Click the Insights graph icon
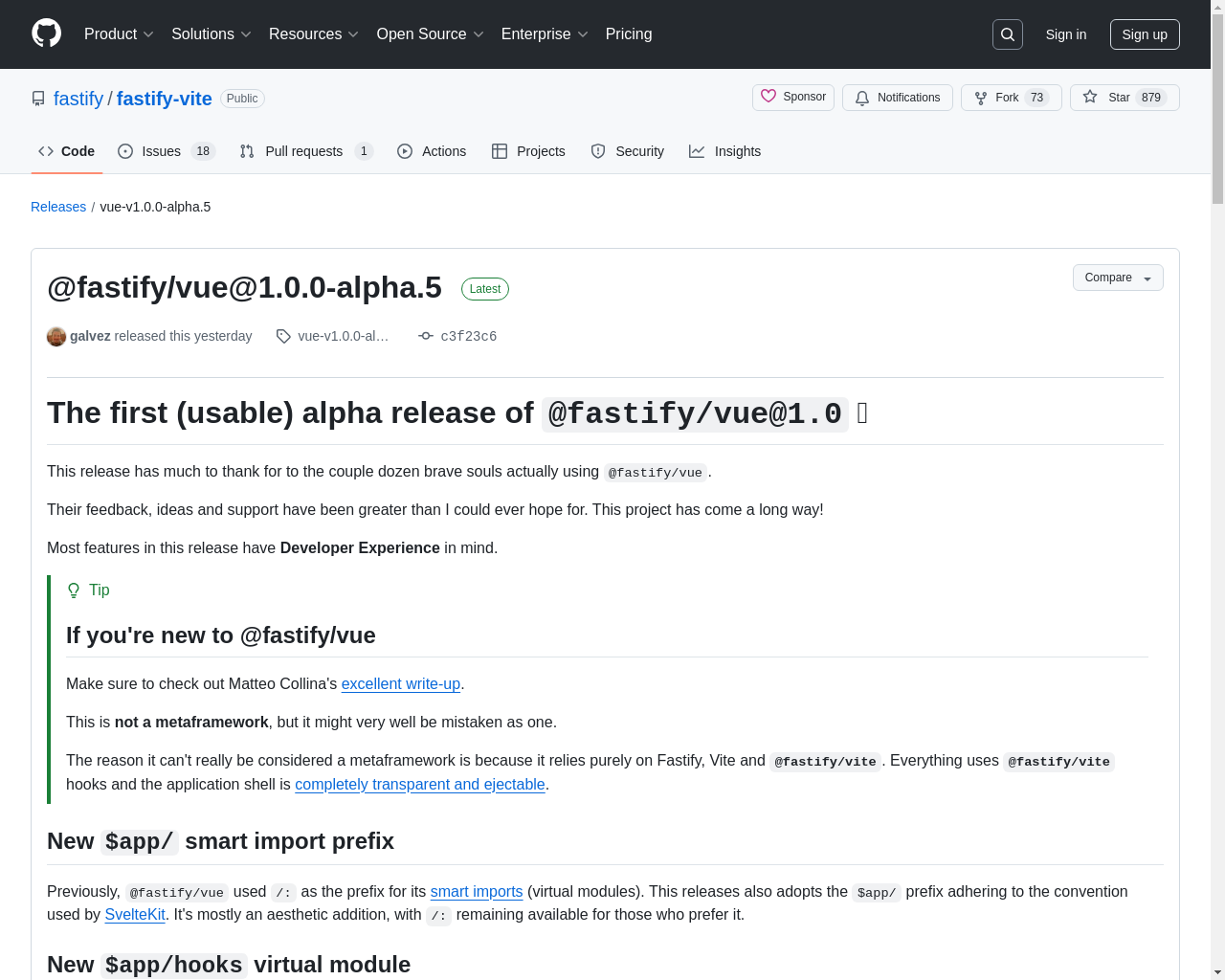The height and width of the screenshot is (980, 1225). (x=697, y=151)
